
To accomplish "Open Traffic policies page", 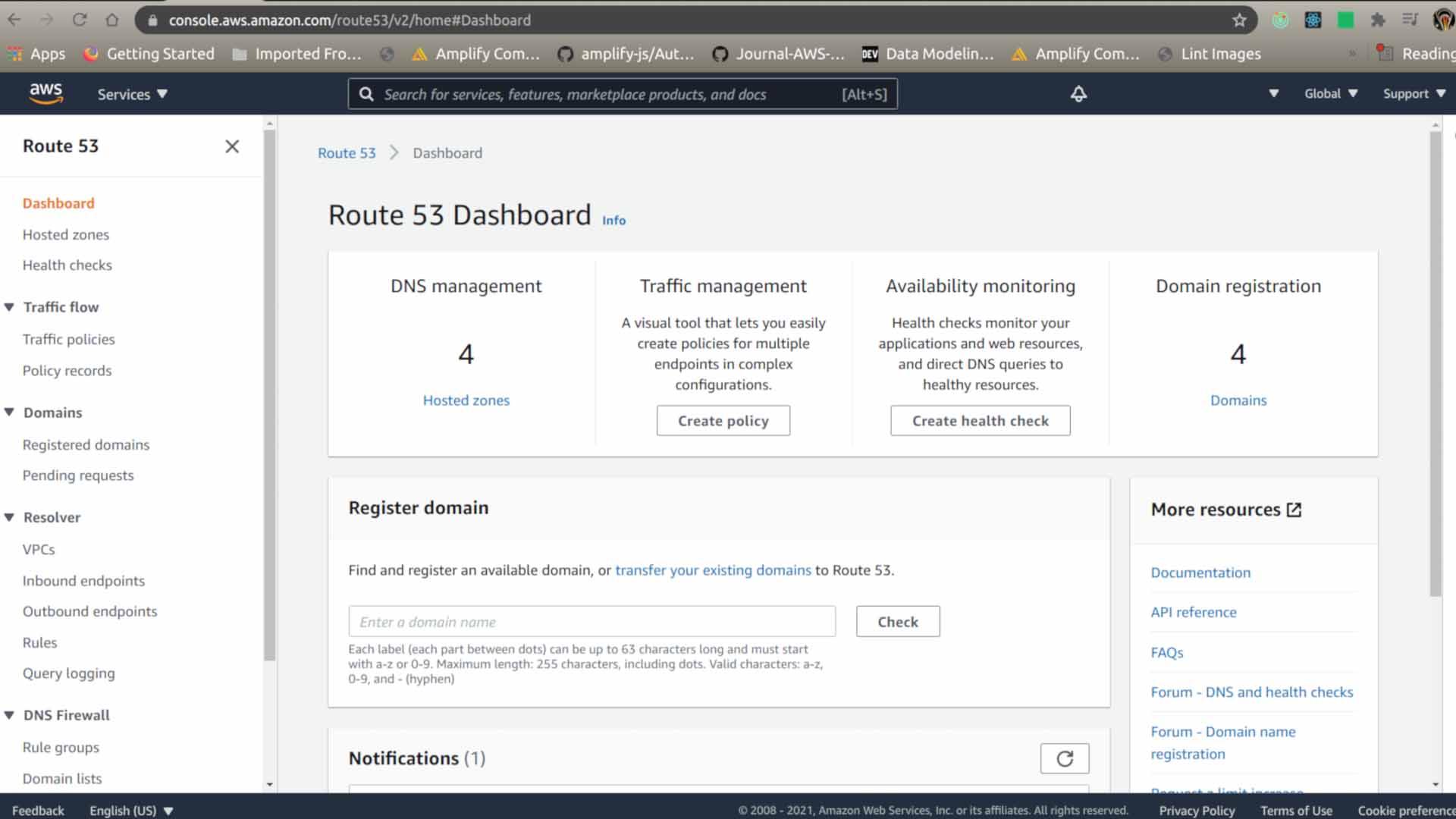I will click(x=69, y=340).
